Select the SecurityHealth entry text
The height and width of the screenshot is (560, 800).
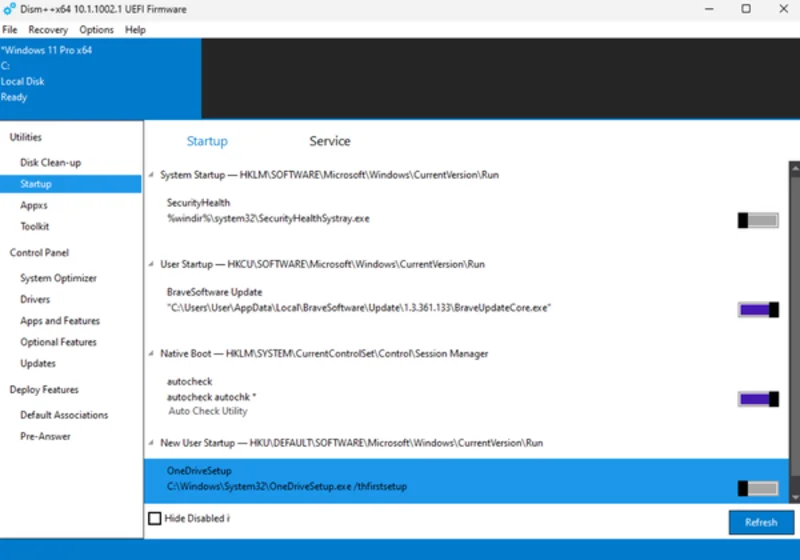(198, 203)
